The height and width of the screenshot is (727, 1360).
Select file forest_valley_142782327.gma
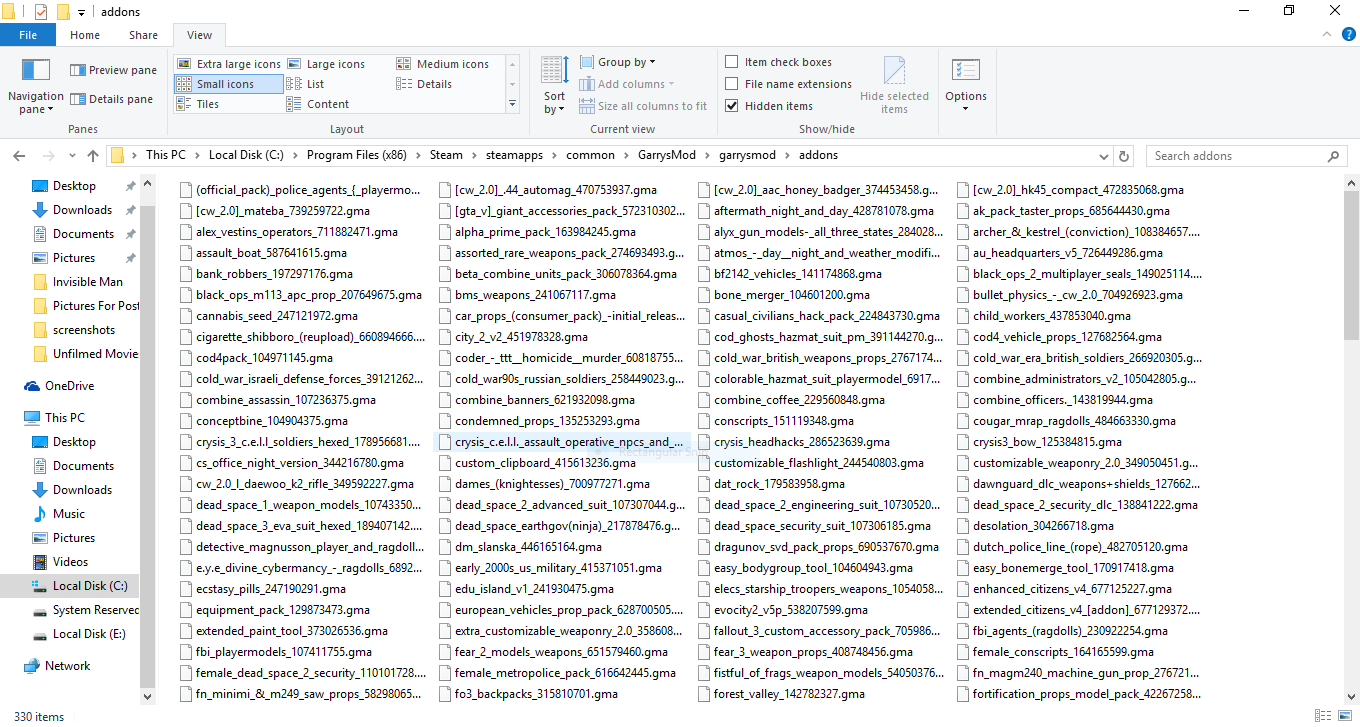781,694
